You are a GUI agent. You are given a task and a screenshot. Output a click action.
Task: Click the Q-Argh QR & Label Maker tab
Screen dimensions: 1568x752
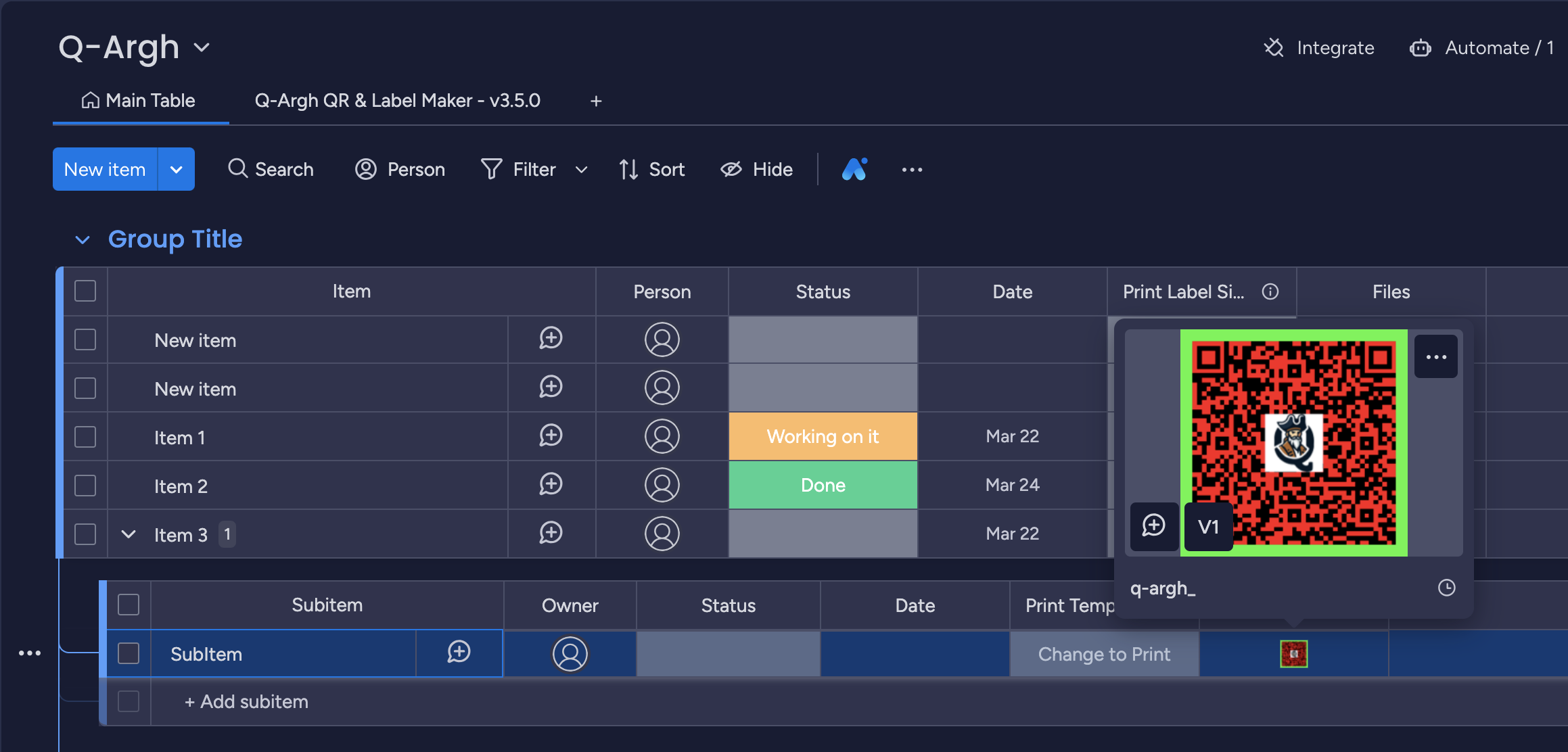click(x=396, y=100)
